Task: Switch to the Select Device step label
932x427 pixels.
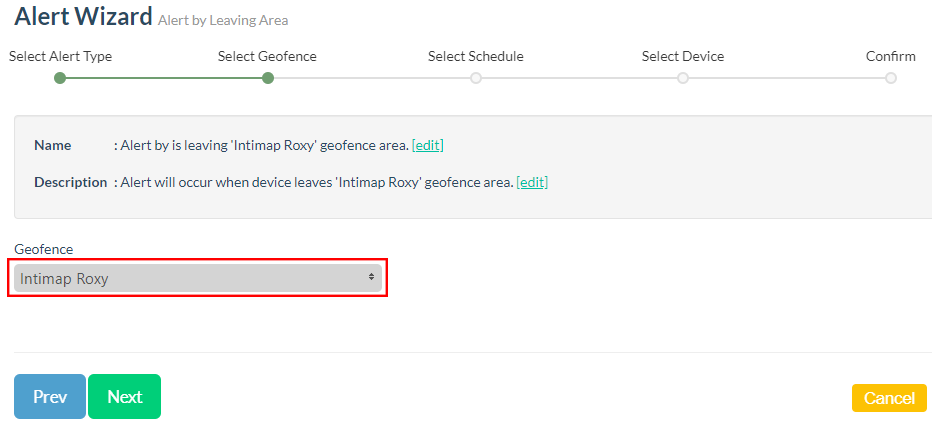Action: [x=683, y=56]
